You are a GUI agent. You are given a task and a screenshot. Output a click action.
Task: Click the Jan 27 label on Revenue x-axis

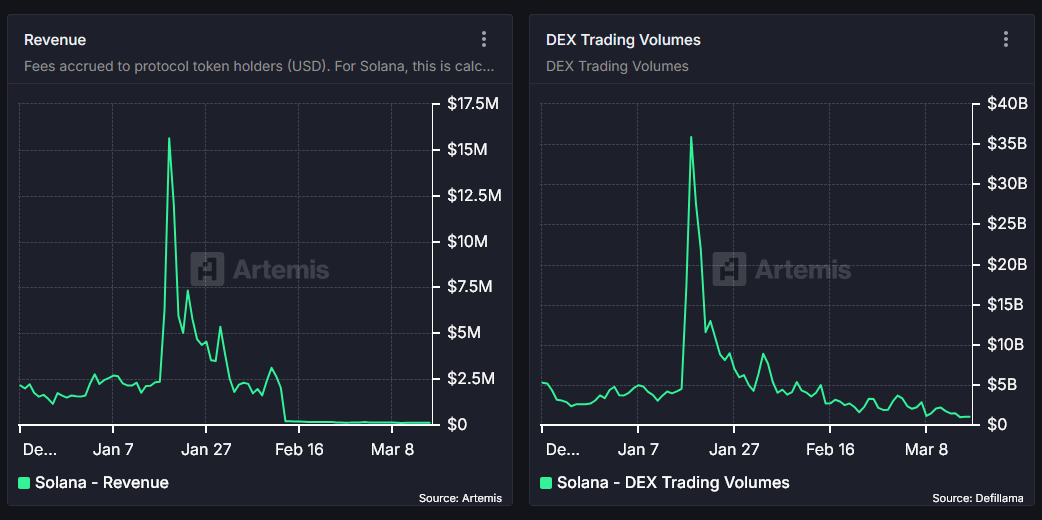[x=208, y=449]
